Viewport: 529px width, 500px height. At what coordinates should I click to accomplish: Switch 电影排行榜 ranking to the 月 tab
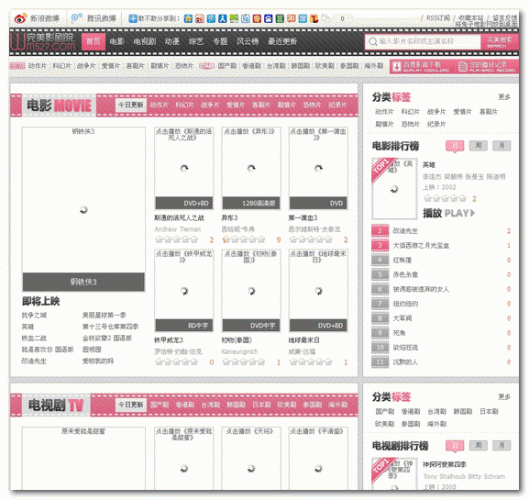tap(501, 146)
